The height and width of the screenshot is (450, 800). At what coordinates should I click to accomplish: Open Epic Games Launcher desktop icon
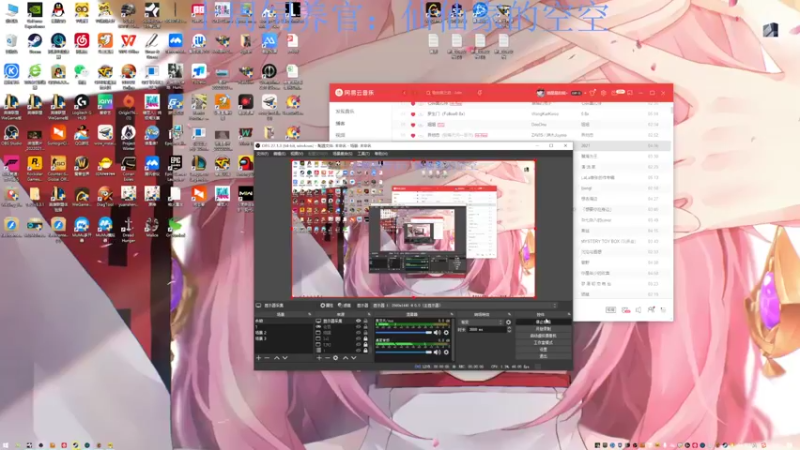tap(175, 167)
